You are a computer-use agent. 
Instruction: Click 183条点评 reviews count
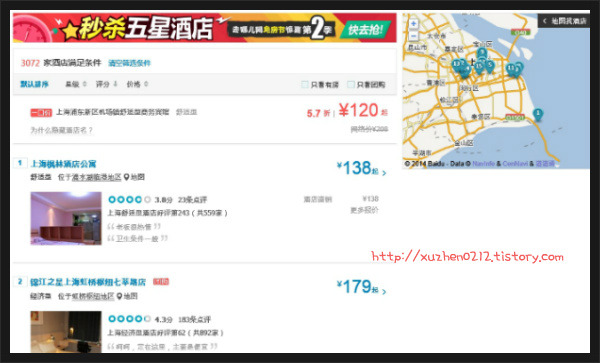(195, 319)
